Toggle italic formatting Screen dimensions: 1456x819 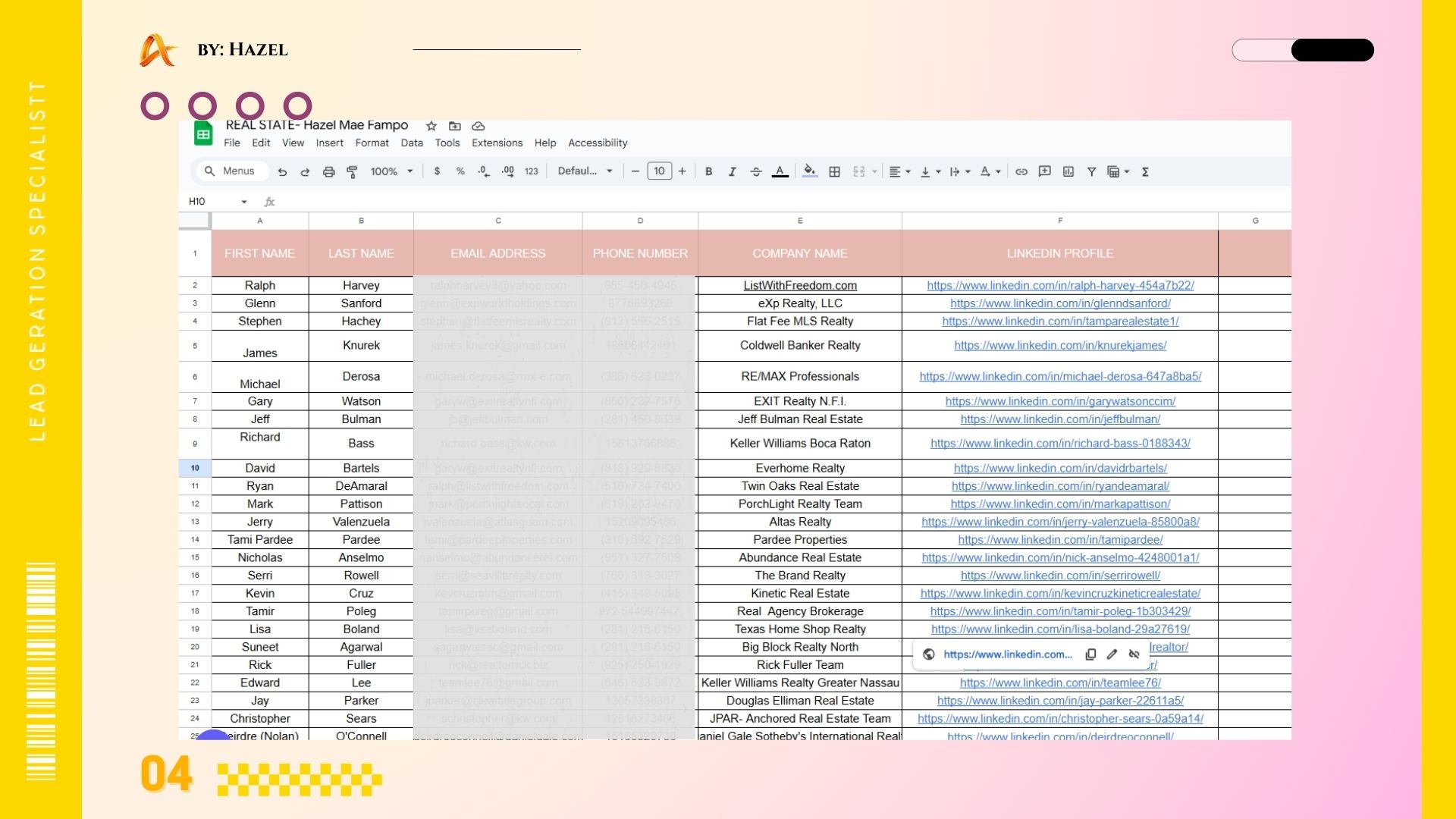(x=732, y=171)
